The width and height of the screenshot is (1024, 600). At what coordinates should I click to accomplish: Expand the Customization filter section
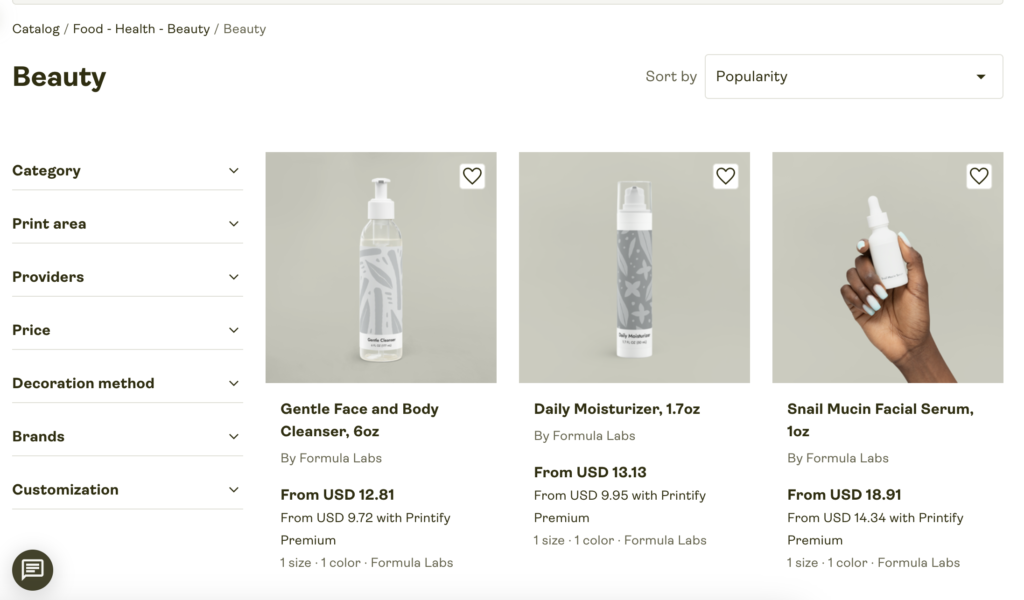coord(127,490)
